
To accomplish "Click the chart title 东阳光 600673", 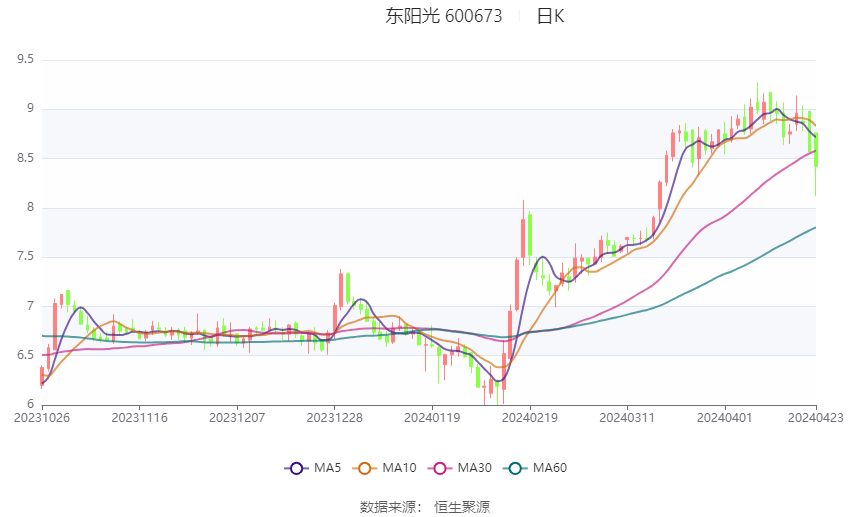I will 443,16.
